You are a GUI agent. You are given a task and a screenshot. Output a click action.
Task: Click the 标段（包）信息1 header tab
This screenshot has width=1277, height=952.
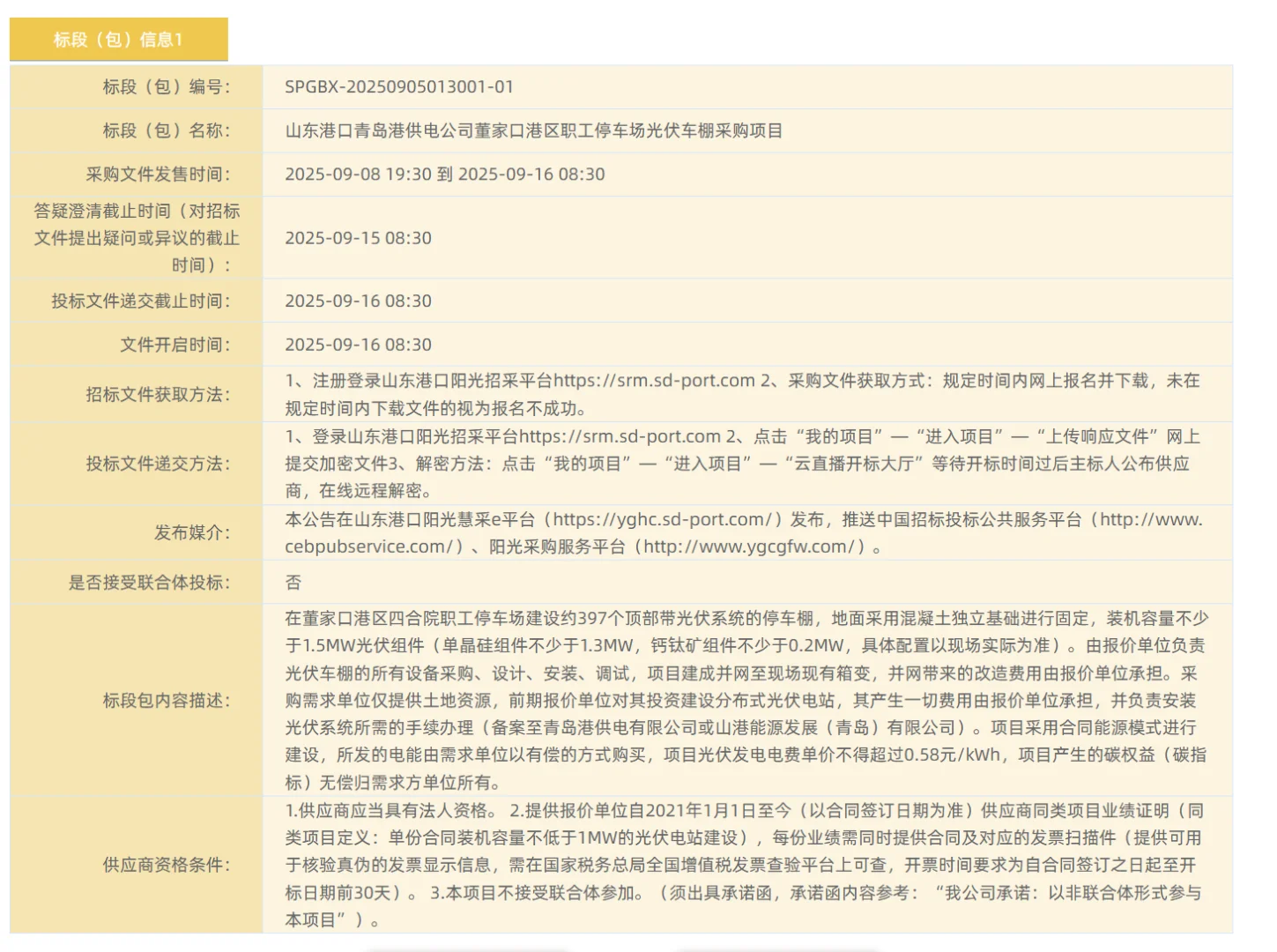(117, 39)
